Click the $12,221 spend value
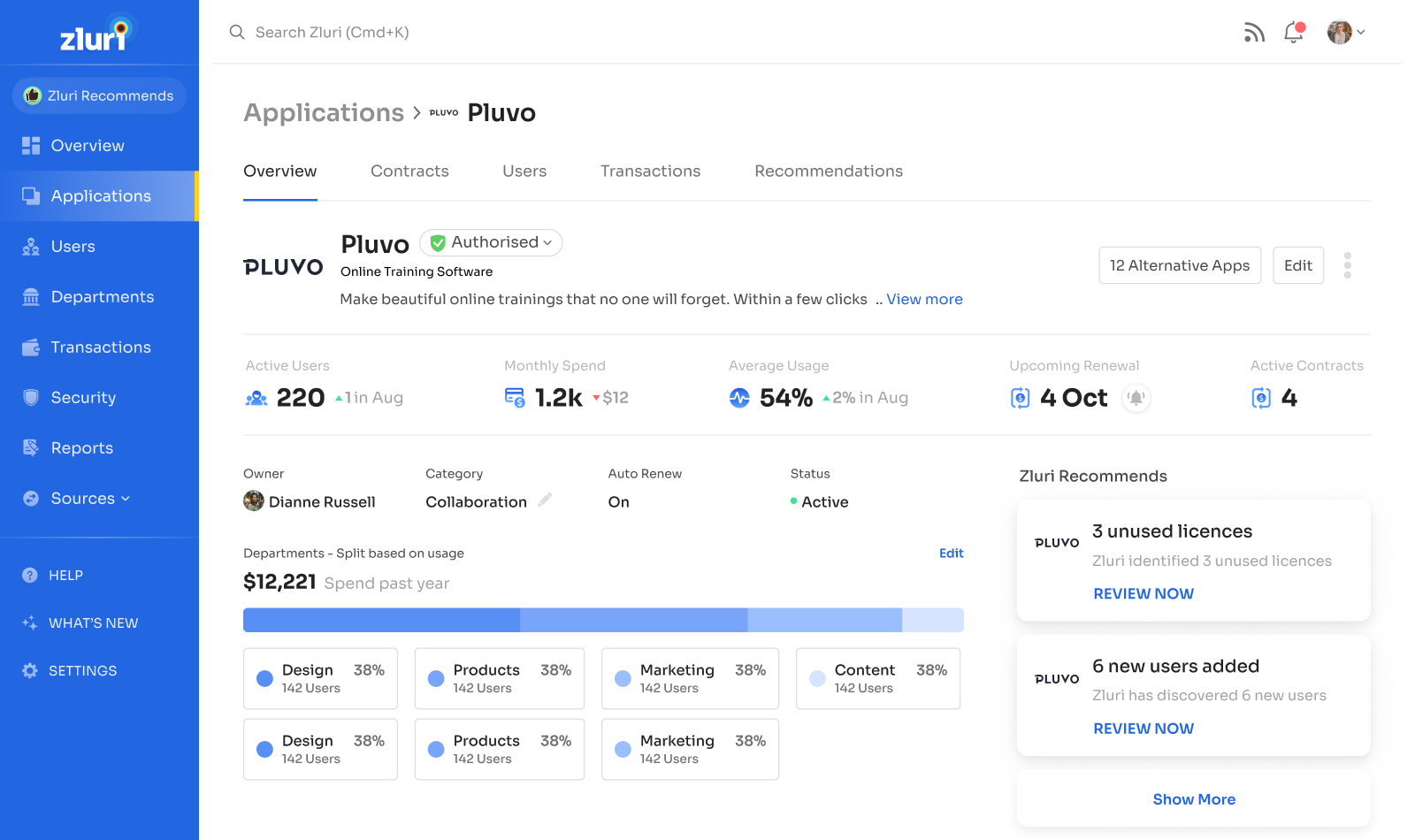1415x840 pixels. coord(279,582)
